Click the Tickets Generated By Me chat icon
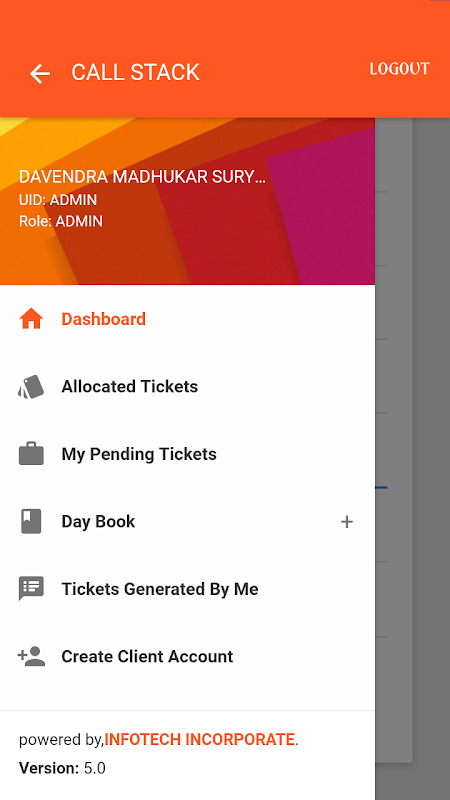450x800 pixels. click(x=31, y=589)
